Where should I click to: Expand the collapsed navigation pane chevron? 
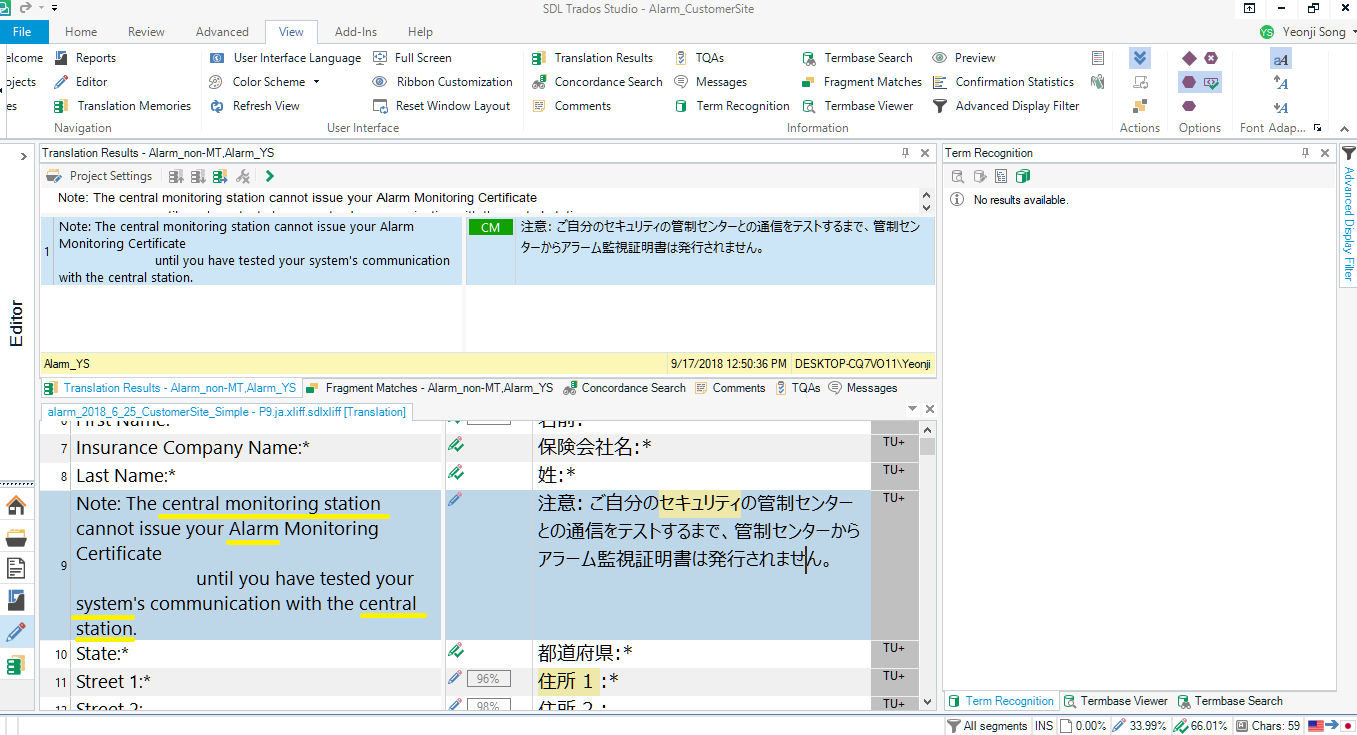pos(22,156)
